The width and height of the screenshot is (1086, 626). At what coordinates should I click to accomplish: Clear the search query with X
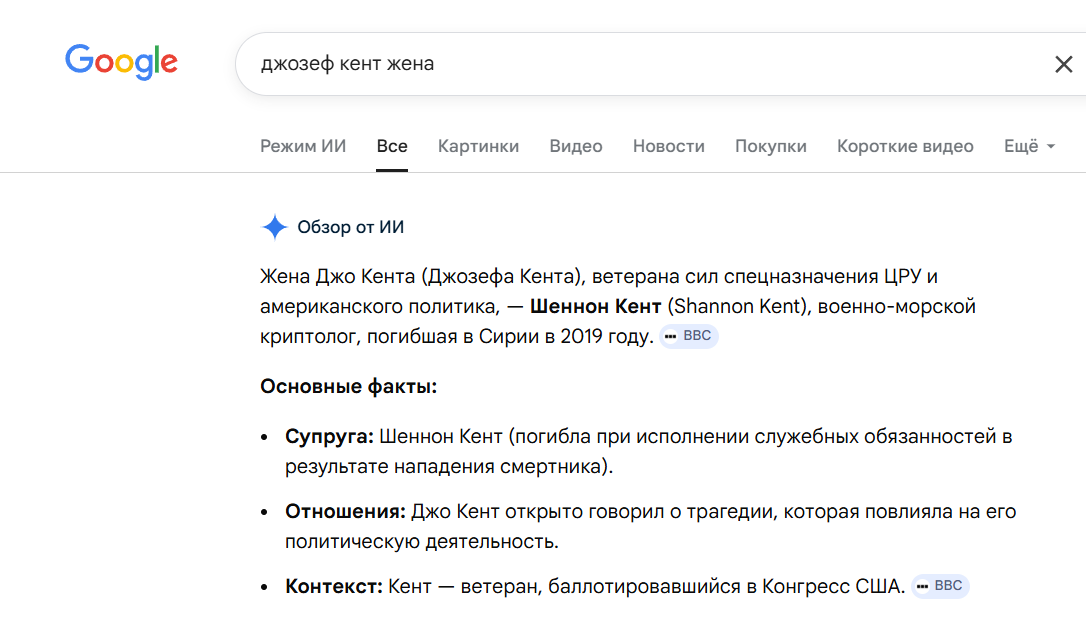click(1063, 65)
